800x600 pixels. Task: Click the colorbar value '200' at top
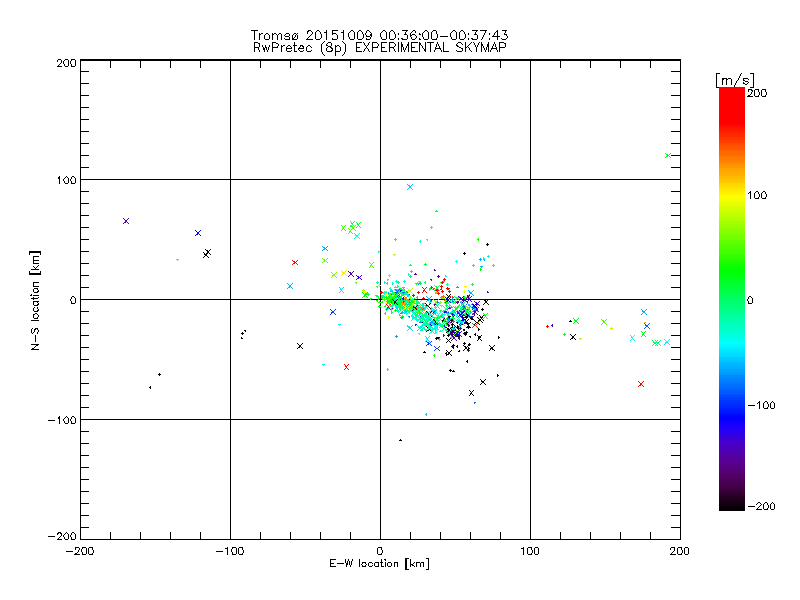pyautogui.click(x=757, y=93)
